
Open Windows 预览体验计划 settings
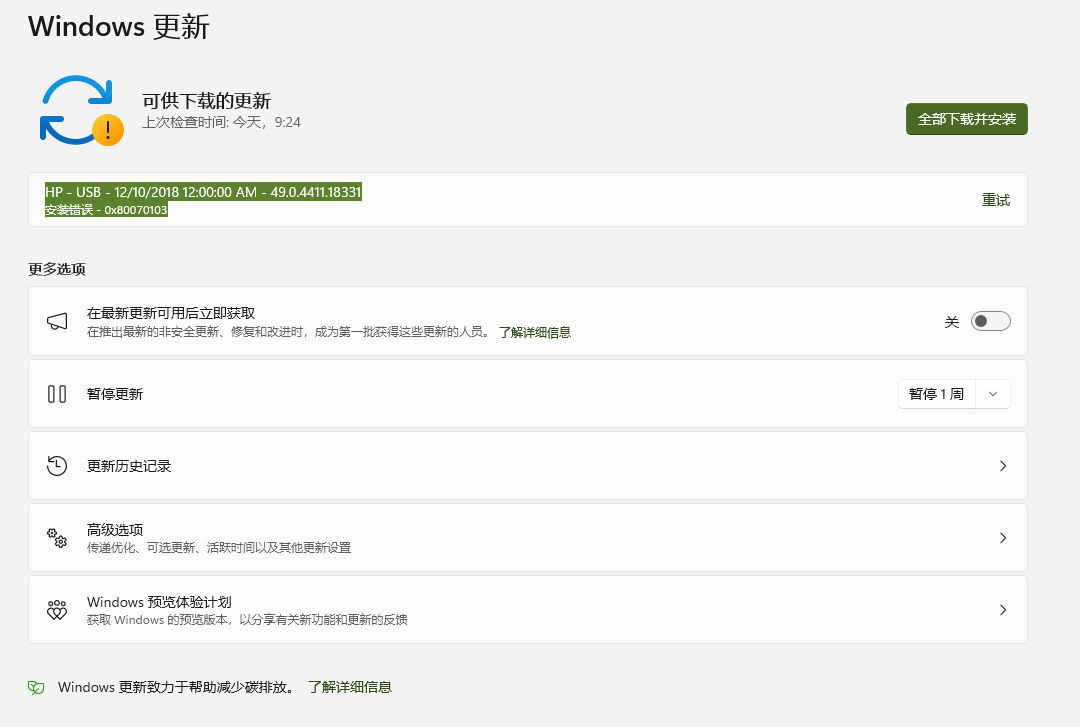click(x=159, y=602)
